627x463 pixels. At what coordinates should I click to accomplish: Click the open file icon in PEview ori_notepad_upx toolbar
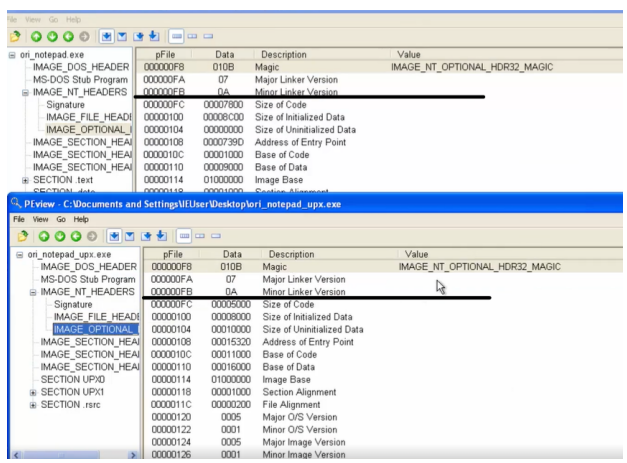(x=23, y=236)
